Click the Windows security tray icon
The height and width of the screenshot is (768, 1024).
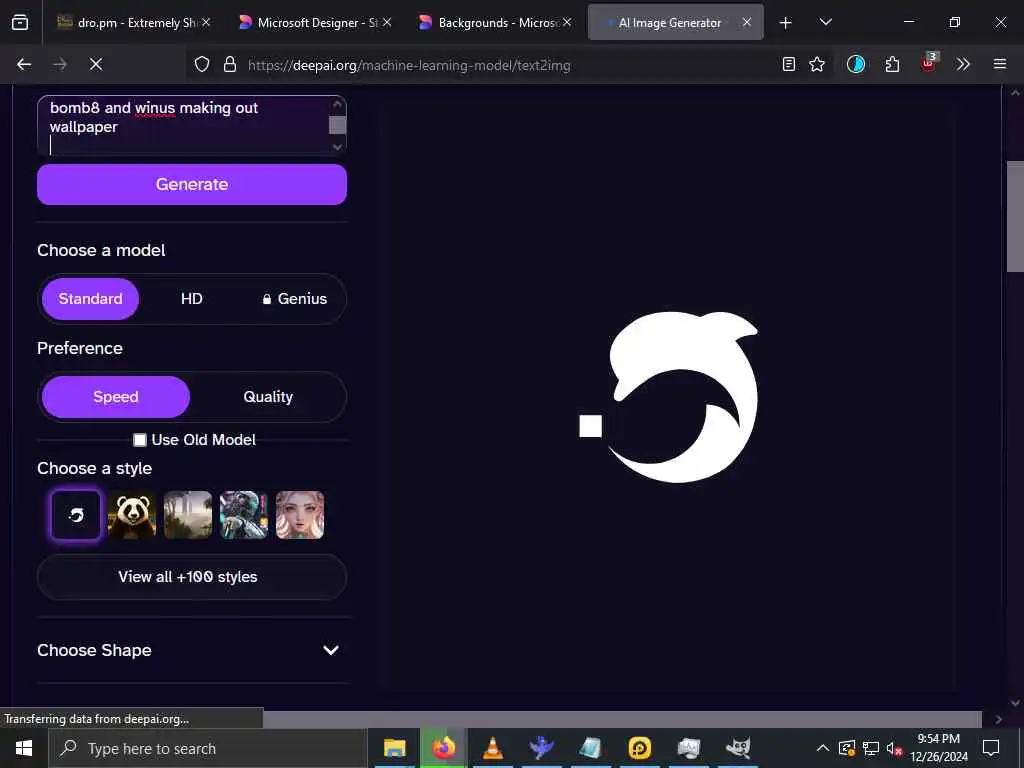847,748
